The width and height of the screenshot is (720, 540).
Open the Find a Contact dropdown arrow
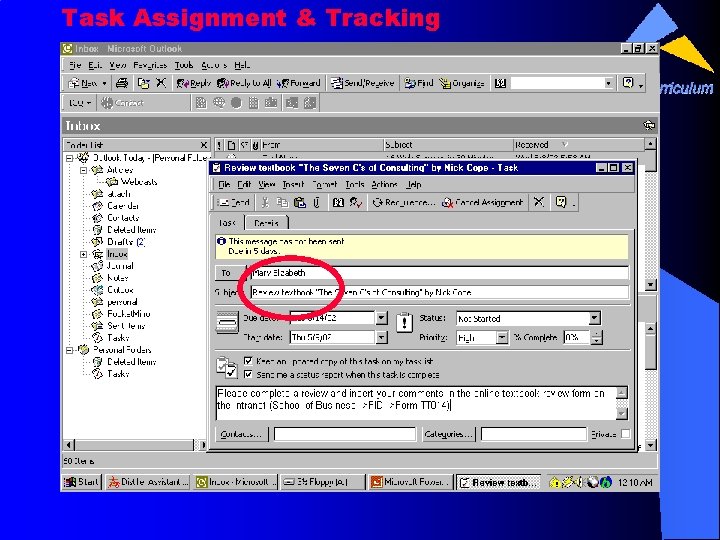(608, 83)
